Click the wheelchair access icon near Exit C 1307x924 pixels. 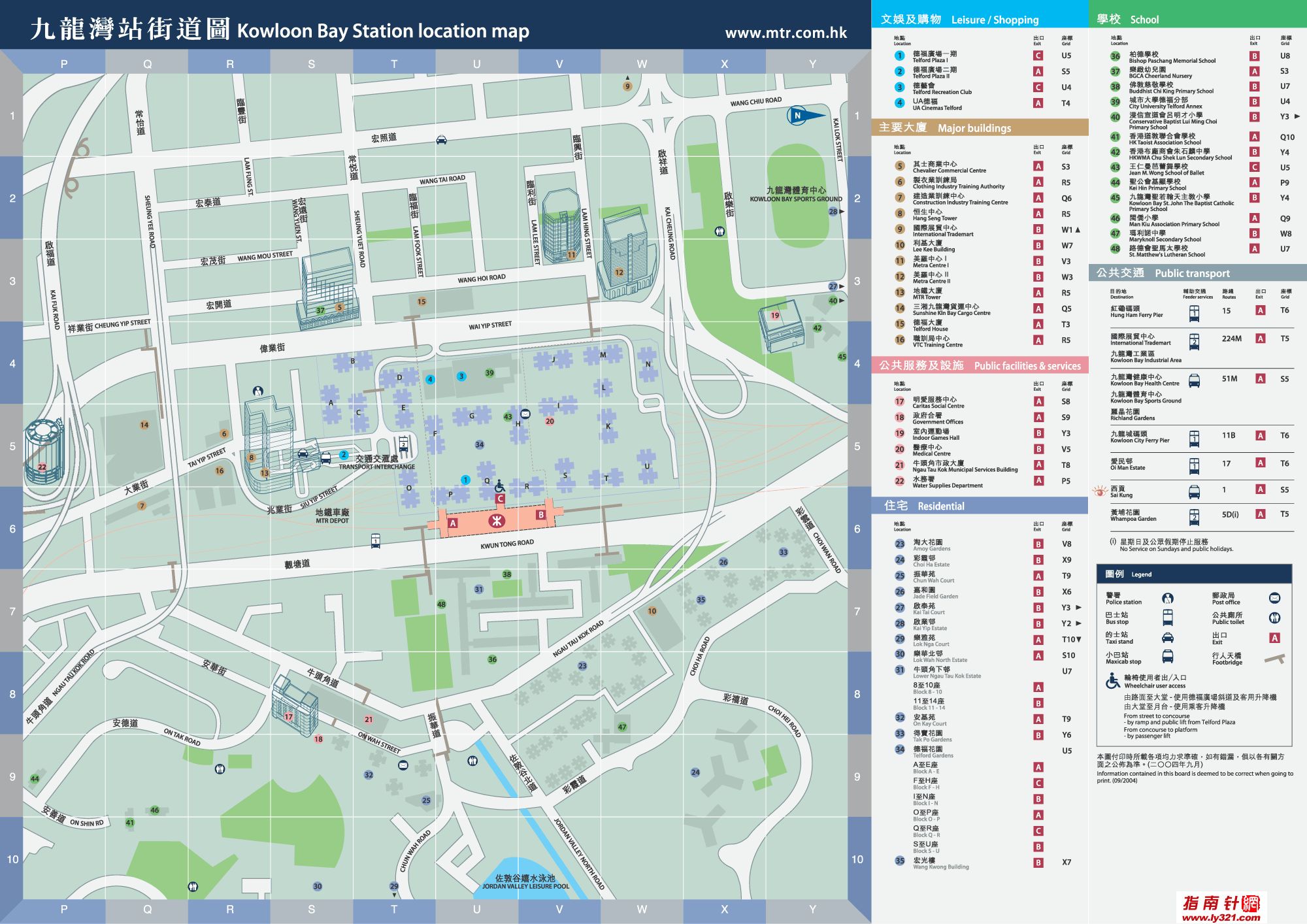coord(499,486)
